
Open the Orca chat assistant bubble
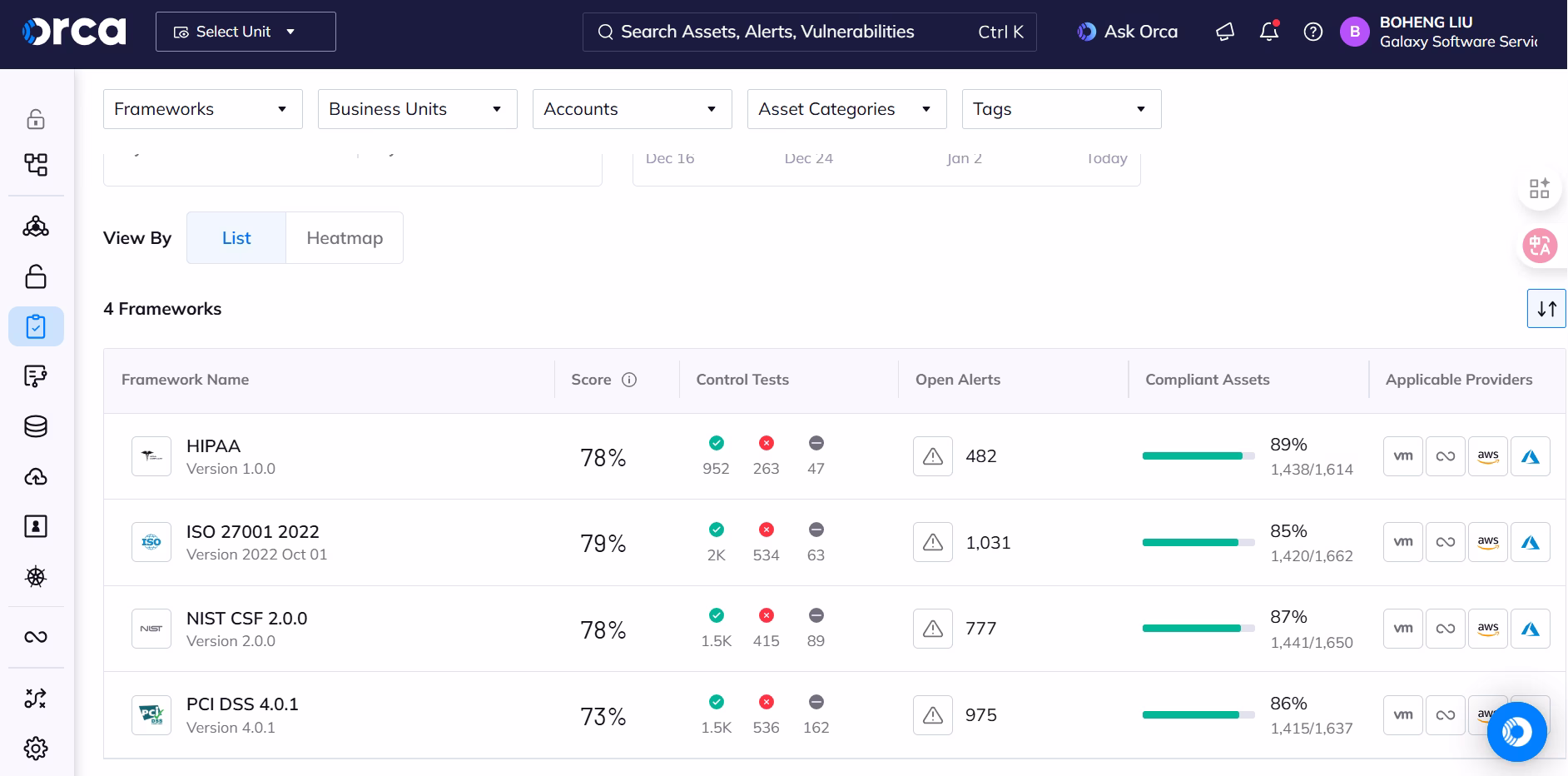point(1516,732)
